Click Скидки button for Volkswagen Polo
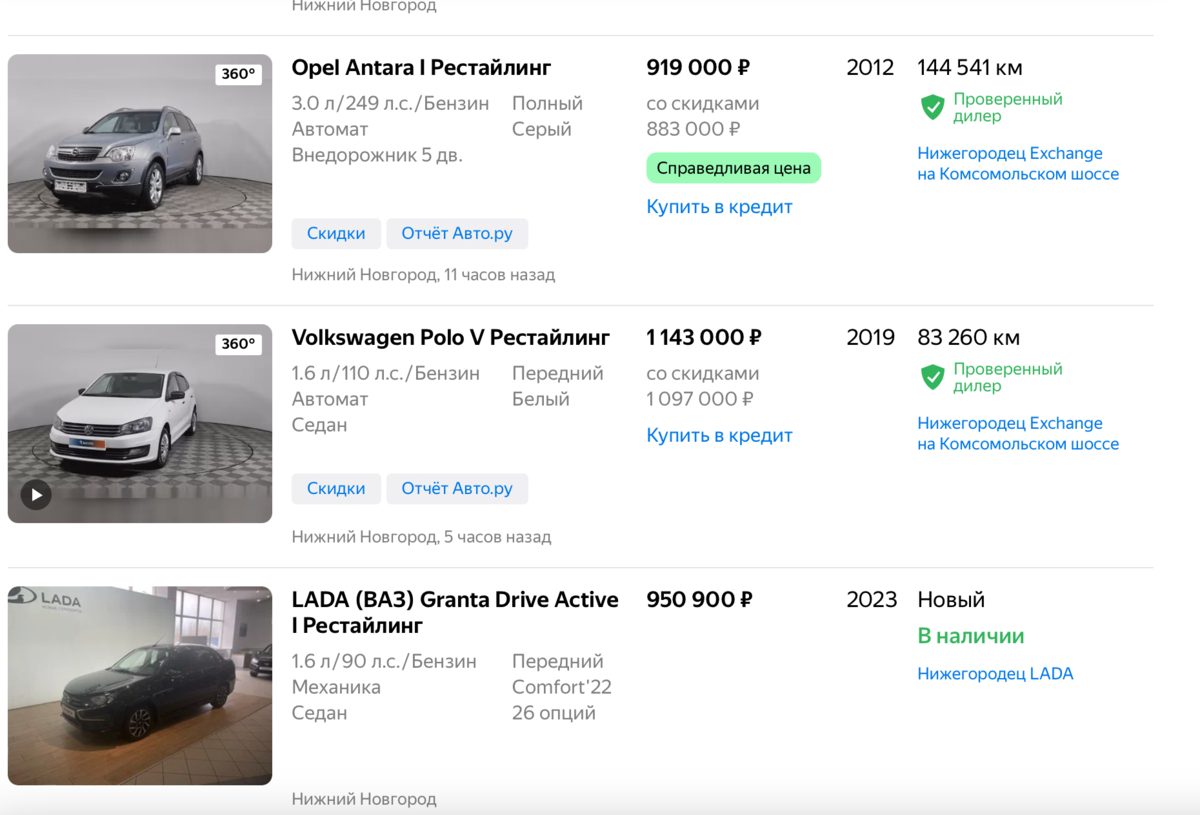This screenshot has height=815, width=1200. (336, 488)
